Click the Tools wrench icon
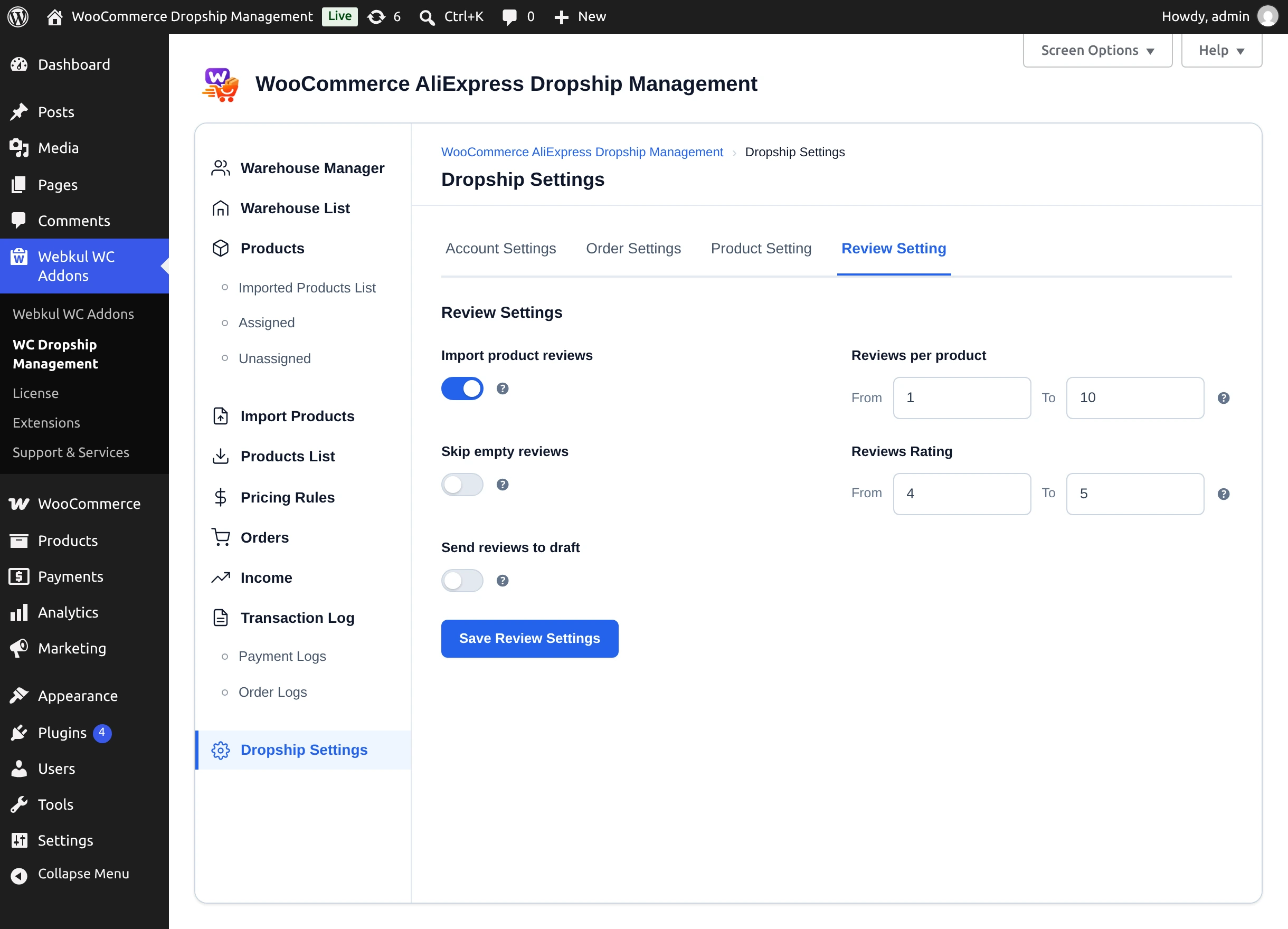1288x929 pixels. pyautogui.click(x=19, y=804)
